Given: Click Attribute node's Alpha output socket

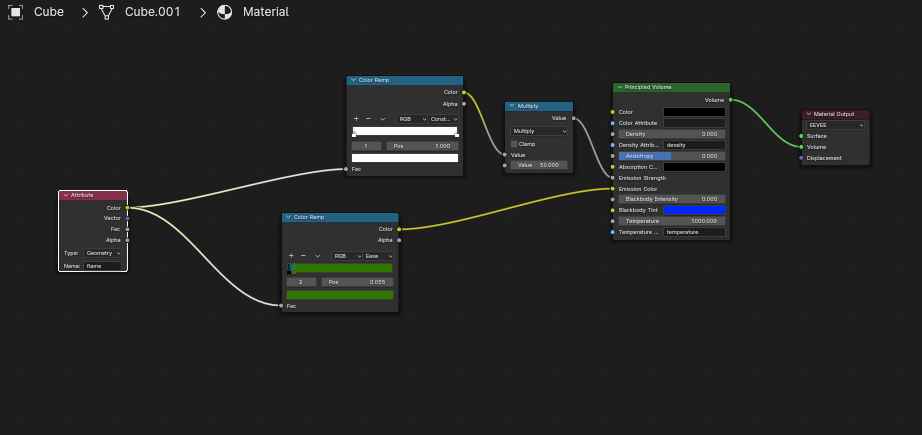Looking at the screenshot, I should (x=127, y=240).
